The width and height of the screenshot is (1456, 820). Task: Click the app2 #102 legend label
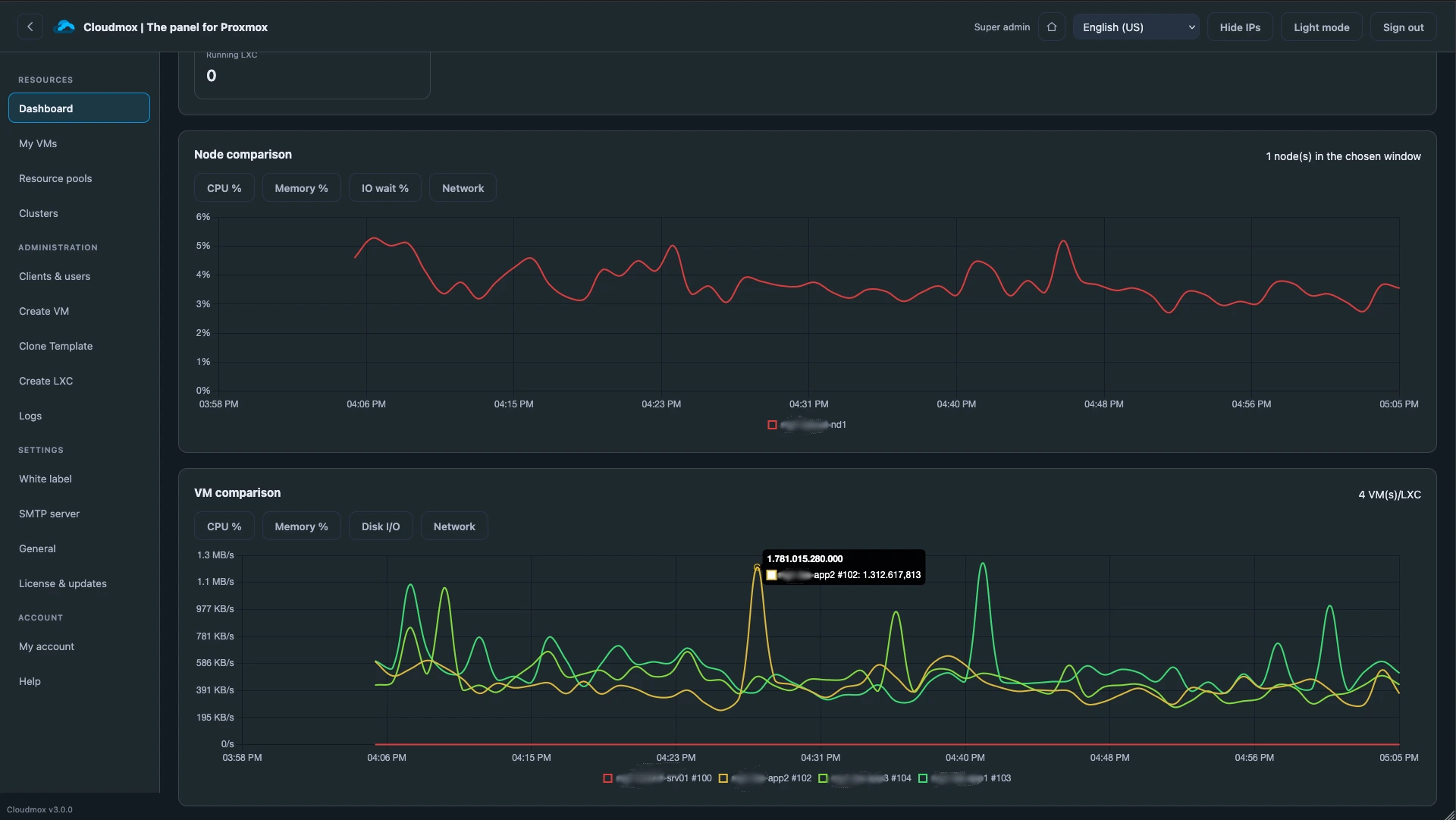pyautogui.click(x=771, y=778)
